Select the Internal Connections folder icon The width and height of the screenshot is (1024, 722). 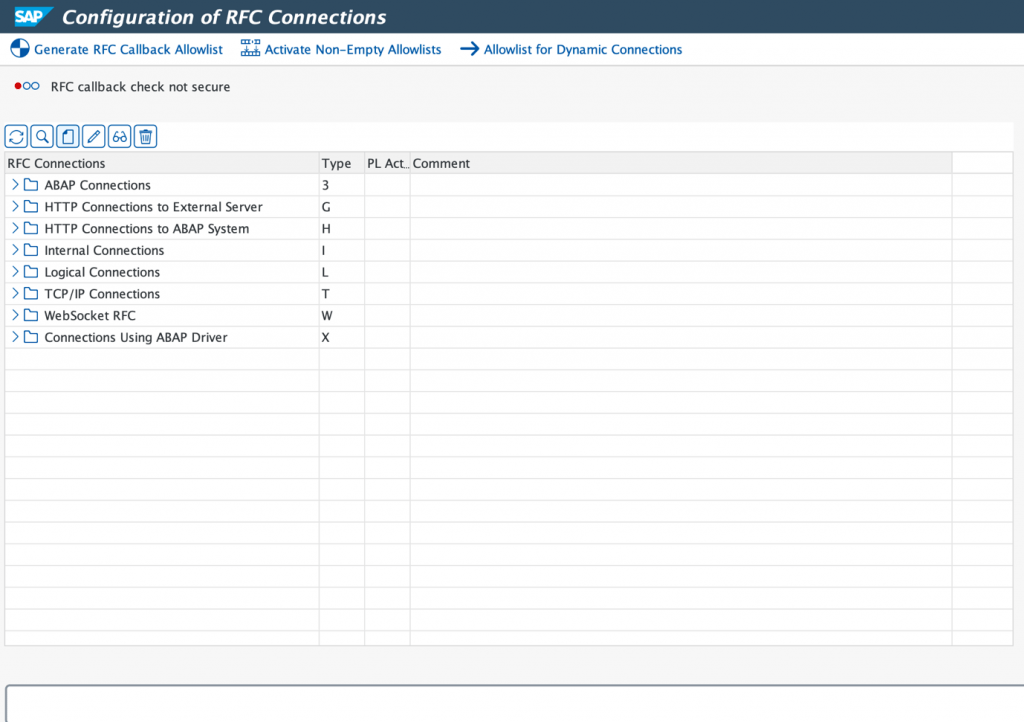(31, 250)
